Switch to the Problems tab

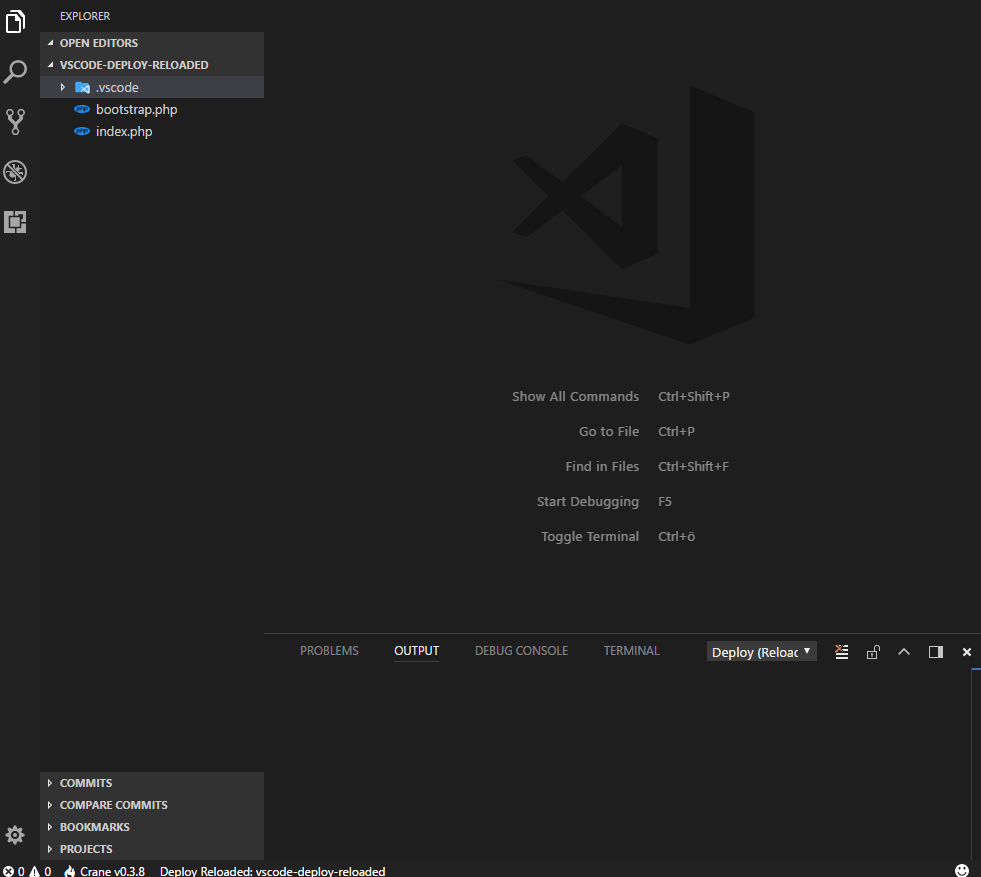coord(329,651)
